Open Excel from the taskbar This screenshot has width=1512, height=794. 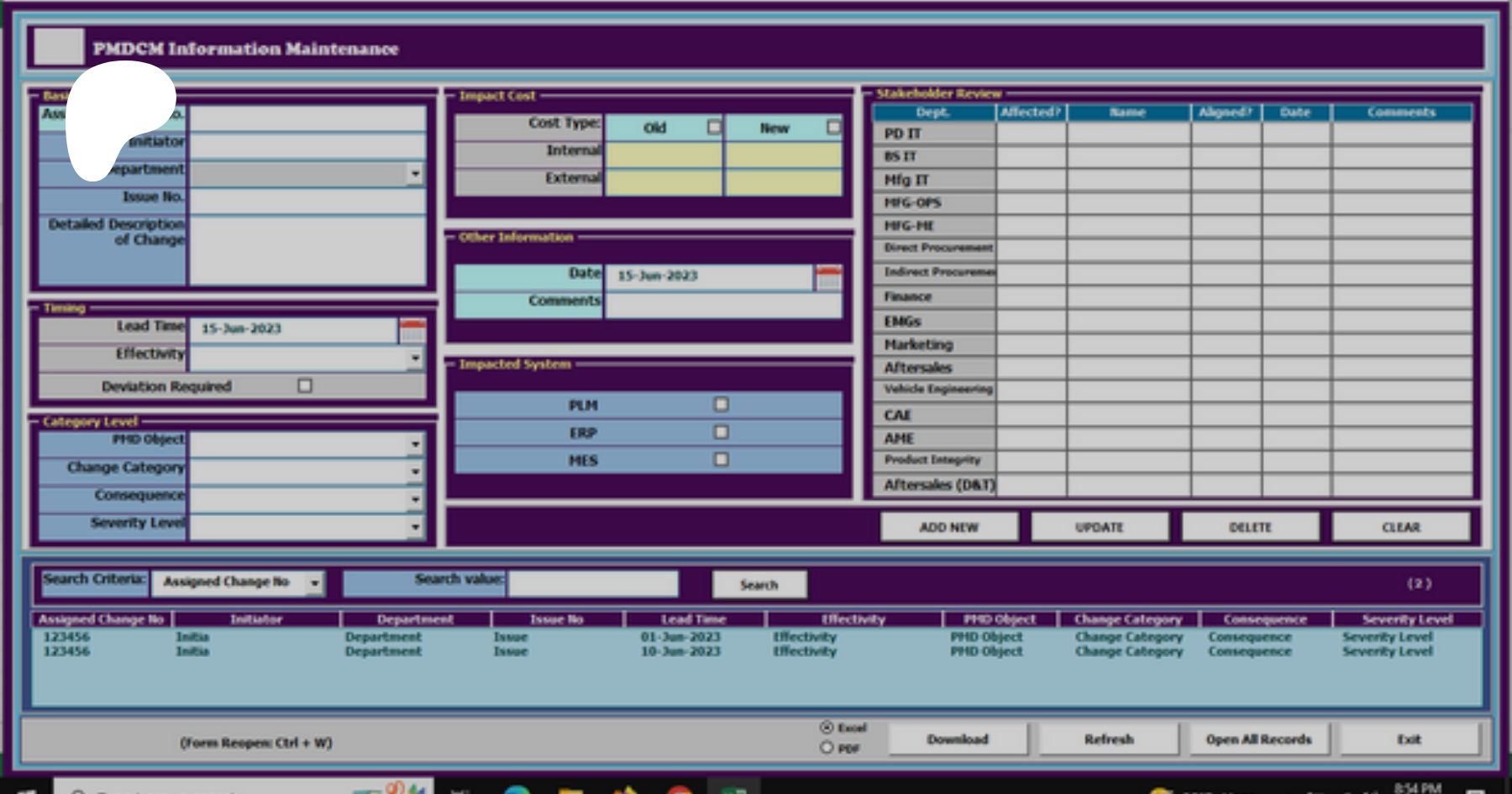tap(733, 788)
